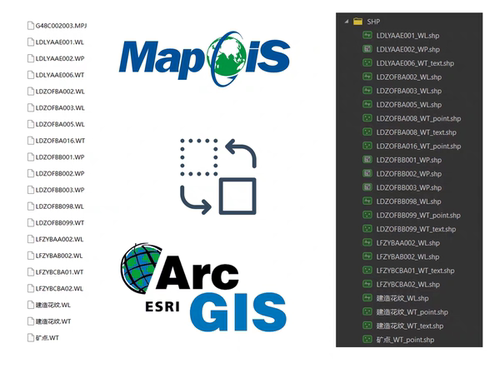The height and width of the screenshot is (368, 500).
Task: Click the file icon beside LDZOFBB001.WP
Action: pos(30,157)
